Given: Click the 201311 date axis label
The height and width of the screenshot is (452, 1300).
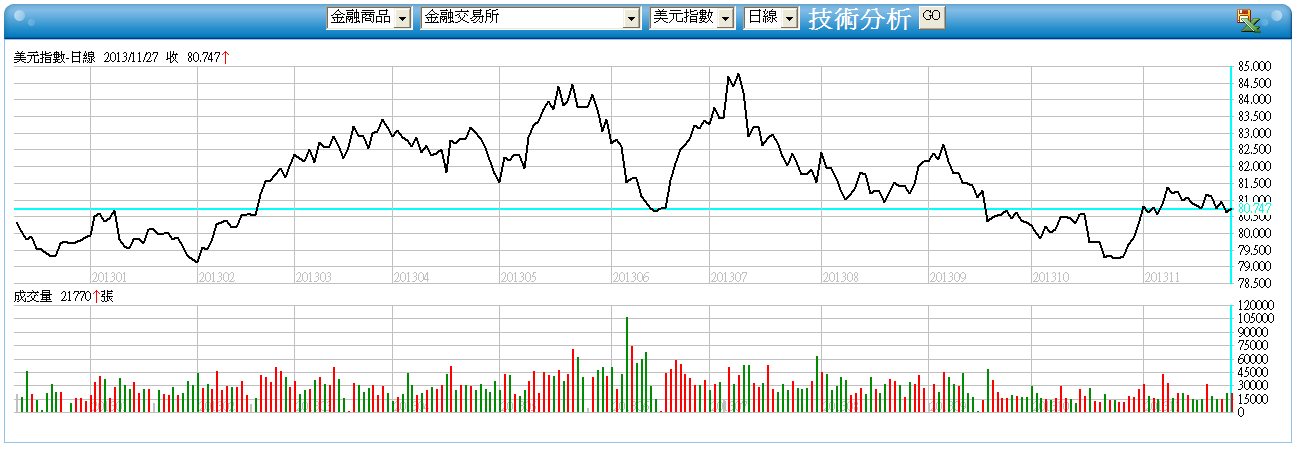Looking at the screenshot, I should (x=1164, y=276).
